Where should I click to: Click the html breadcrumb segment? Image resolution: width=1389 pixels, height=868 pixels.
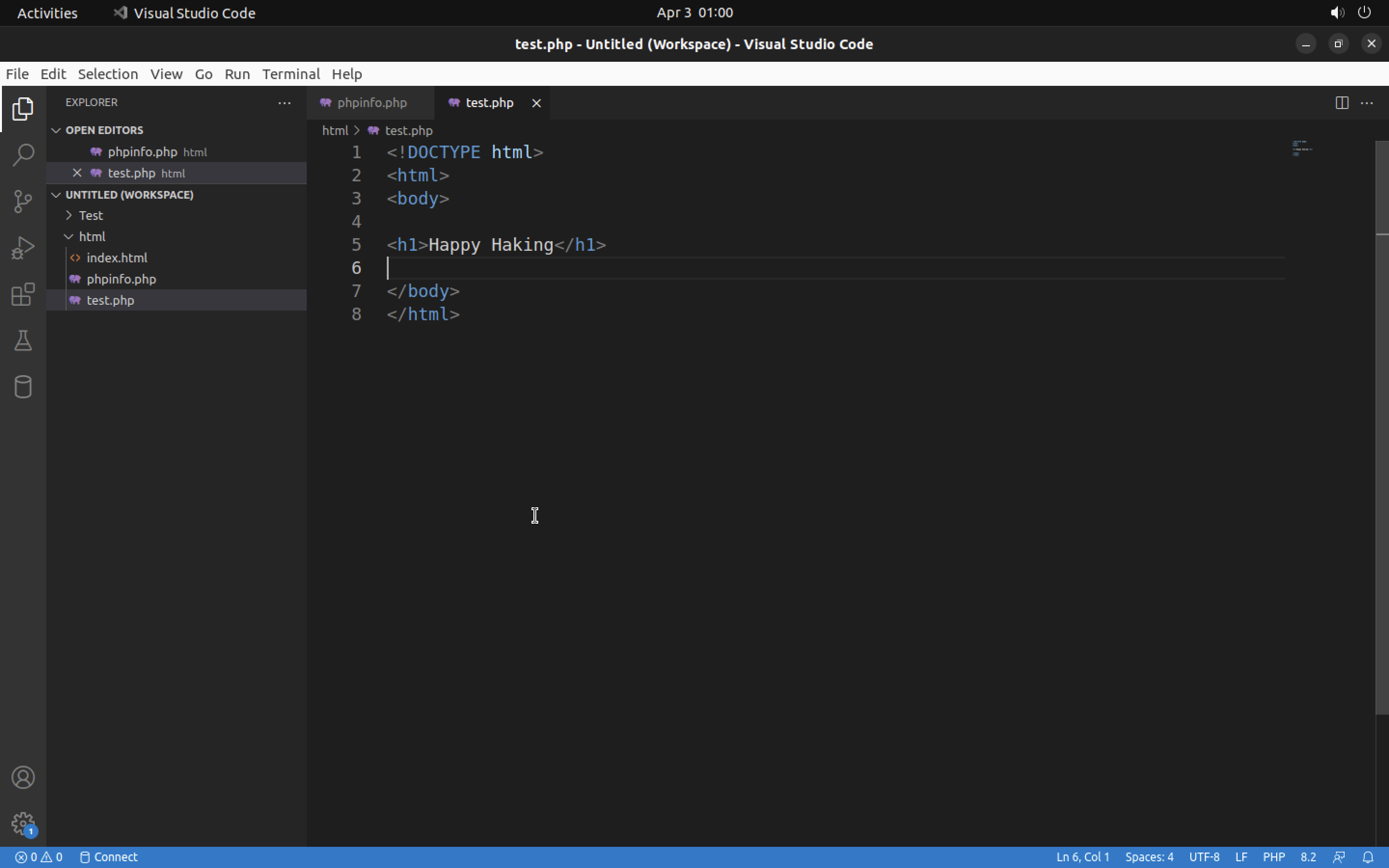tap(335, 130)
